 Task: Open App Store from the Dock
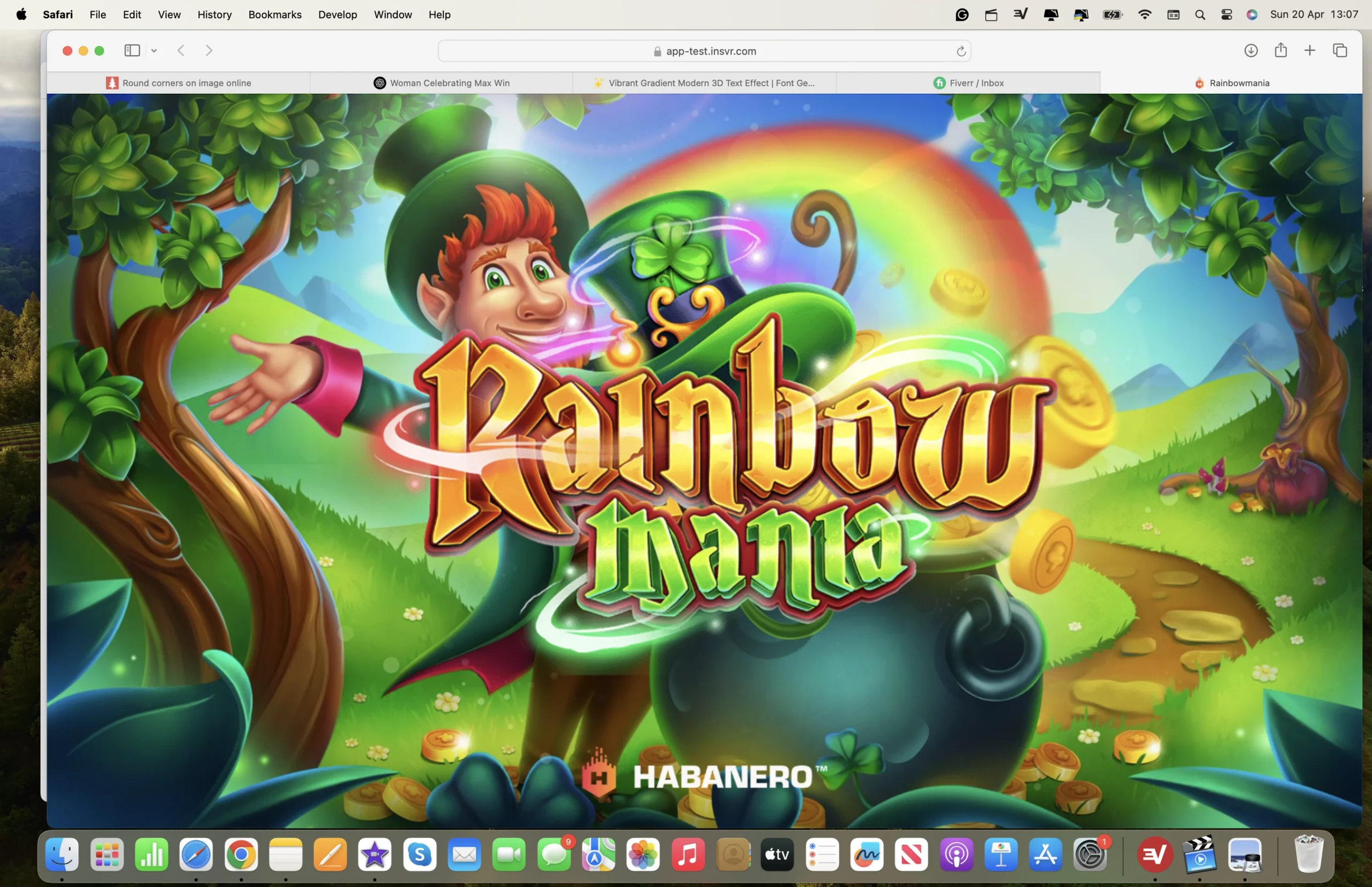tap(1046, 855)
